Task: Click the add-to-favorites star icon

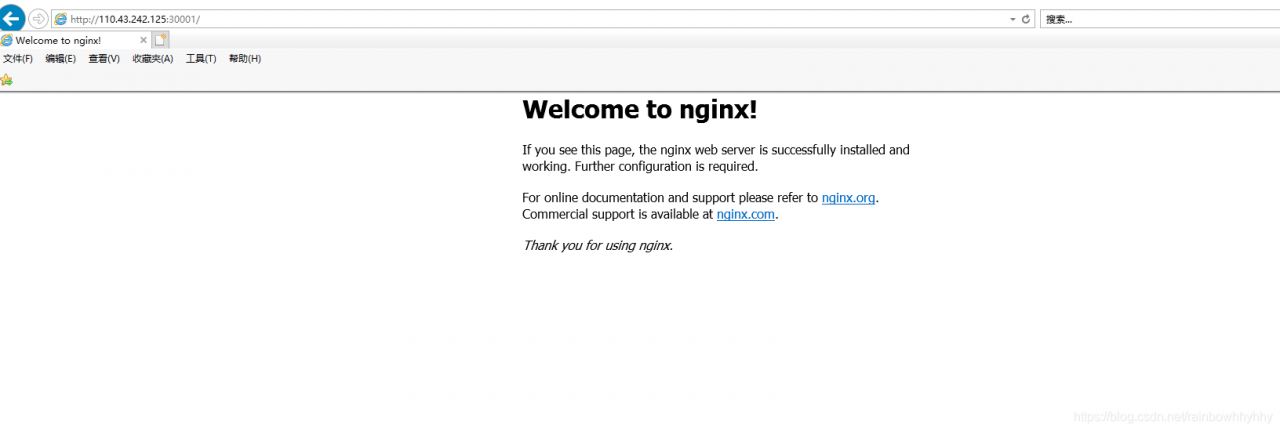Action: (x=7, y=80)
